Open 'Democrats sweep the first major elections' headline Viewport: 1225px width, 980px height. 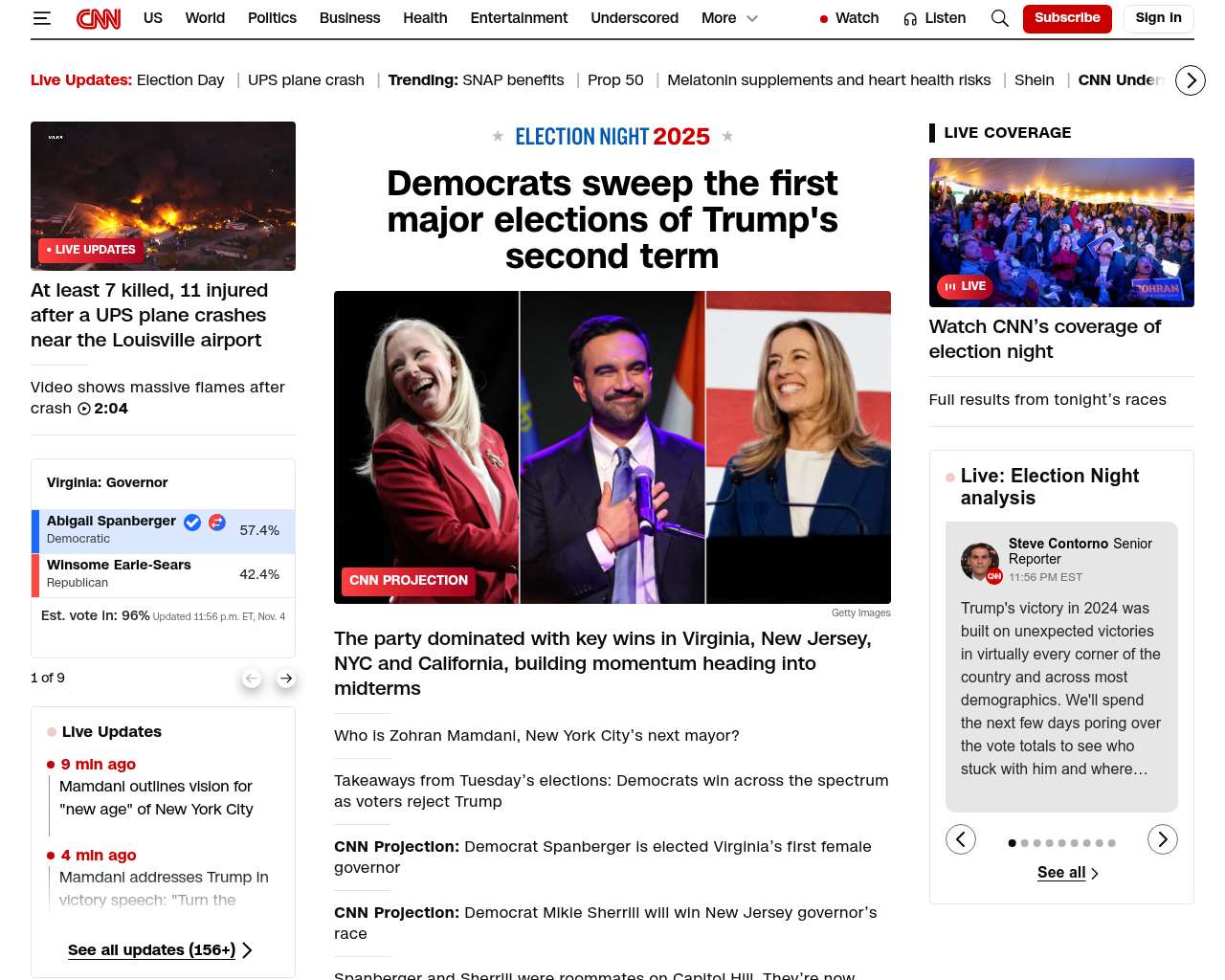[612, 219]
